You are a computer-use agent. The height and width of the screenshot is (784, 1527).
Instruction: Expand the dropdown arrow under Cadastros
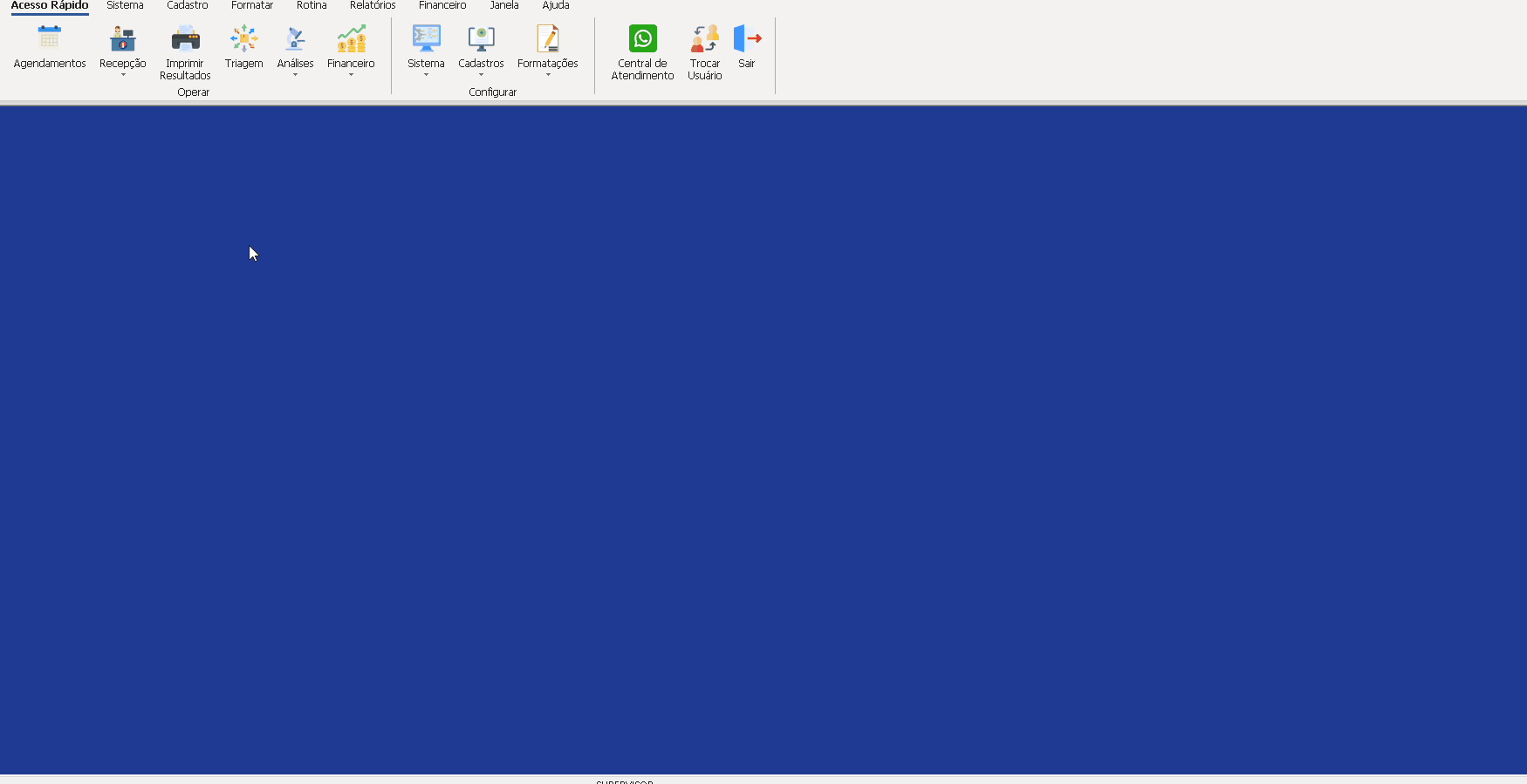tap(481, 75)
